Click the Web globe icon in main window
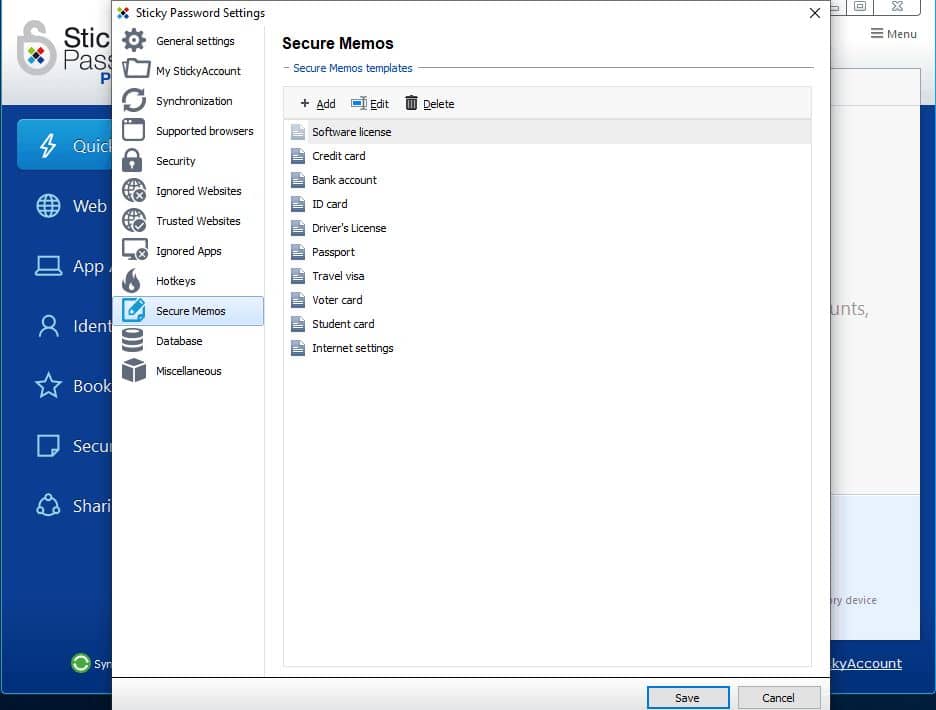The height and width of the screenshot is (710, 936). pos(48,206)
